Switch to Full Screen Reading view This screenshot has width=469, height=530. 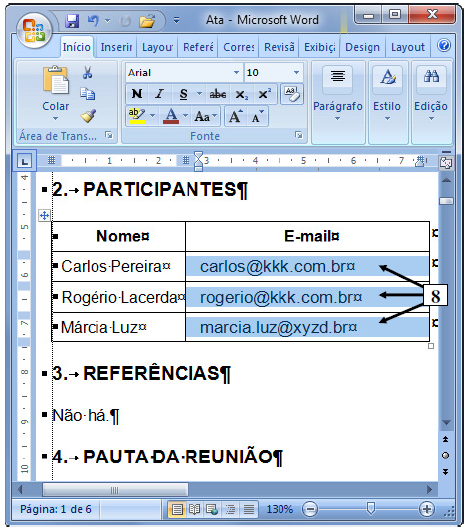194,509
